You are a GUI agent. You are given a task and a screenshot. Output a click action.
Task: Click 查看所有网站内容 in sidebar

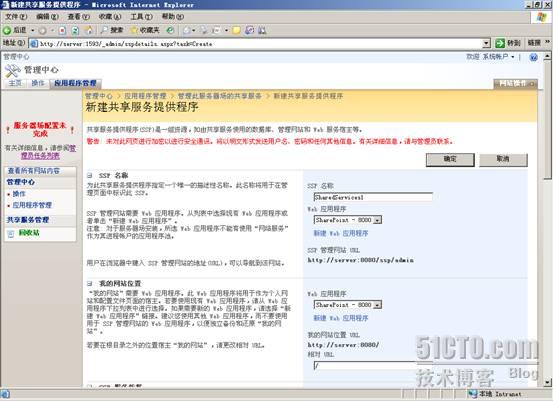coord(34,171)
